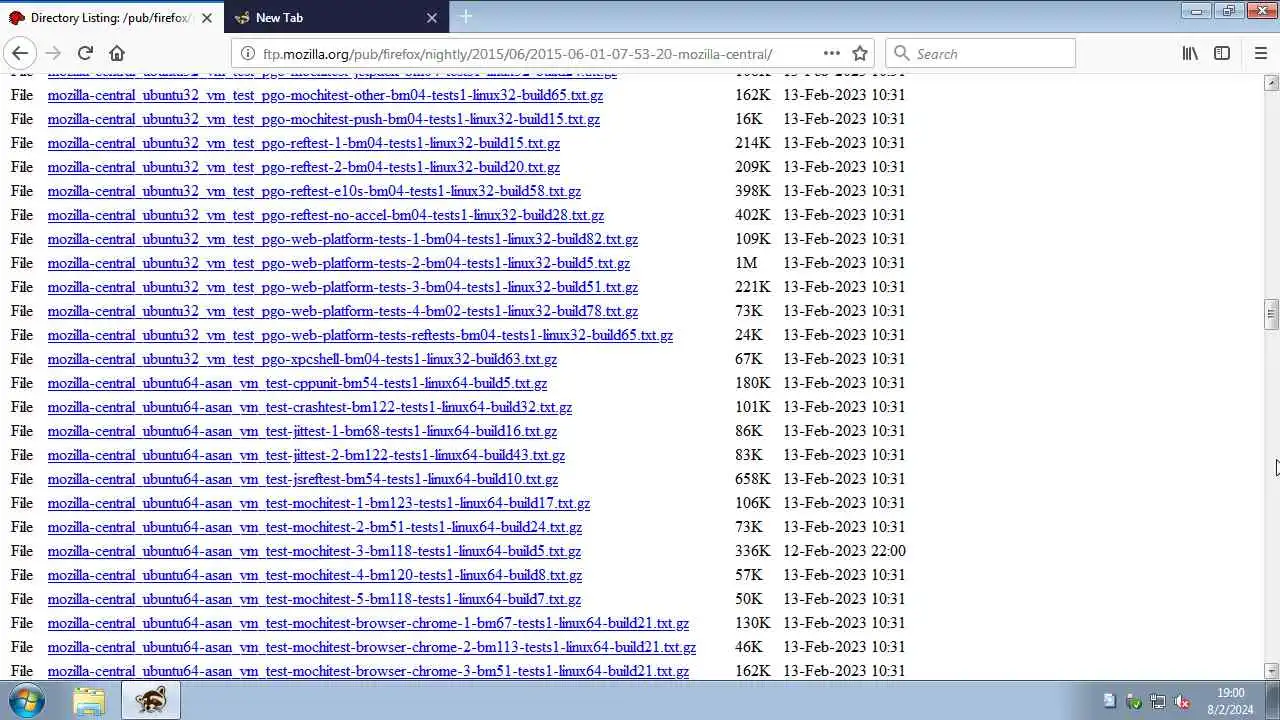Open a new tab with plus button
The image size is (1280, 720).
click(x=466, y=17)
